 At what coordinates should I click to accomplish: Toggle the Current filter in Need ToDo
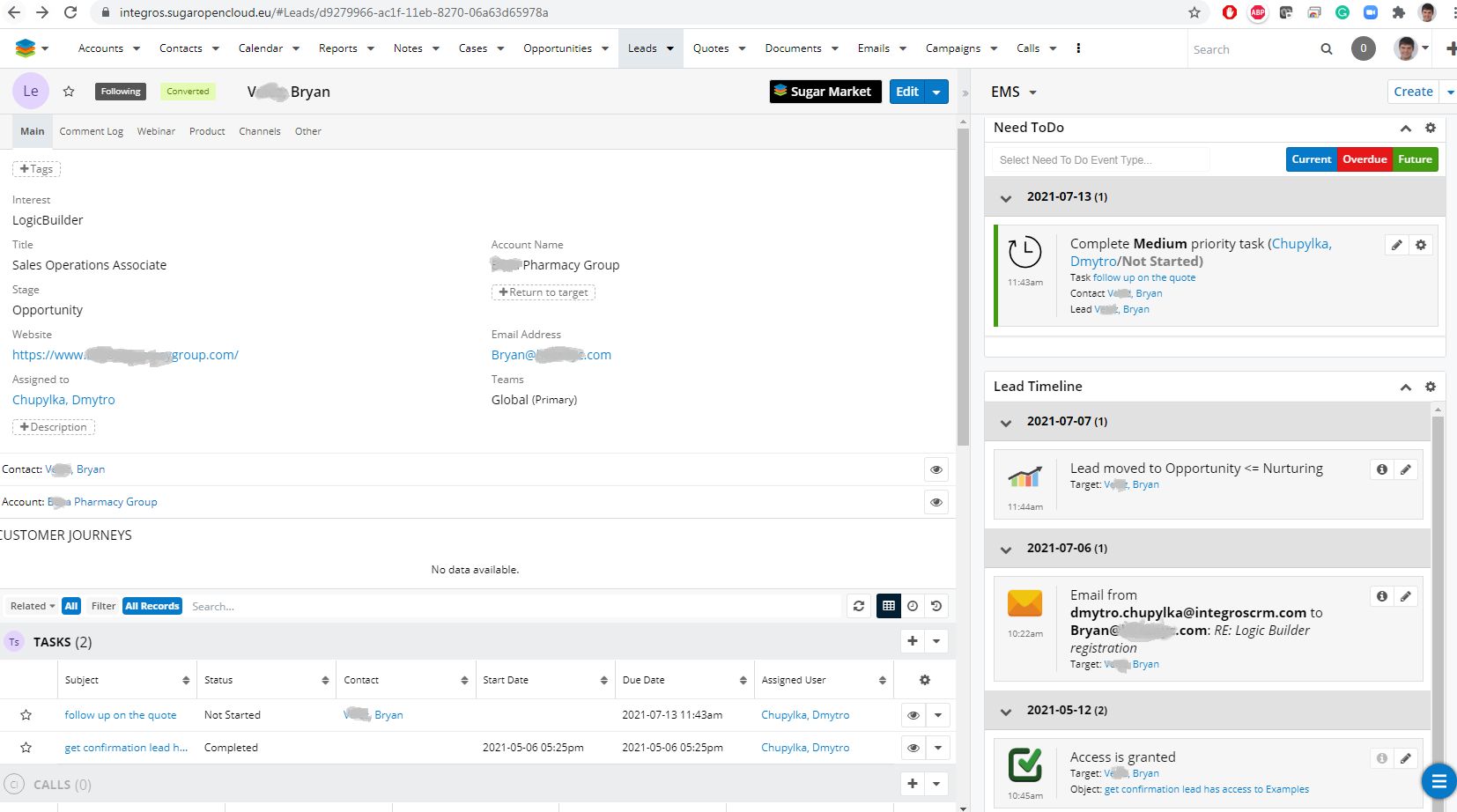tap(1312, 159)
